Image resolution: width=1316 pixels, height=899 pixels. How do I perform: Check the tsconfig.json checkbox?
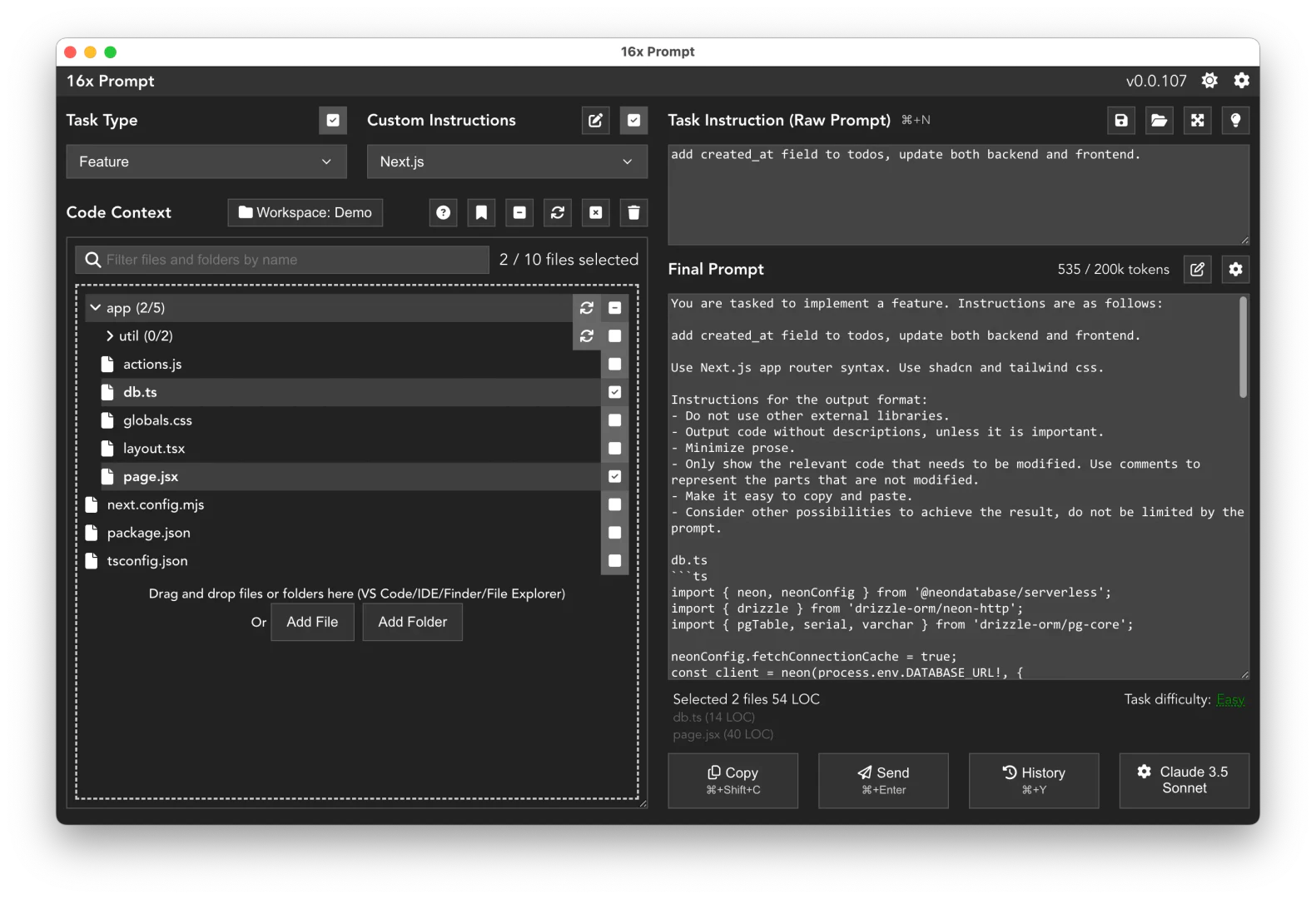click(x=615, y=561)
